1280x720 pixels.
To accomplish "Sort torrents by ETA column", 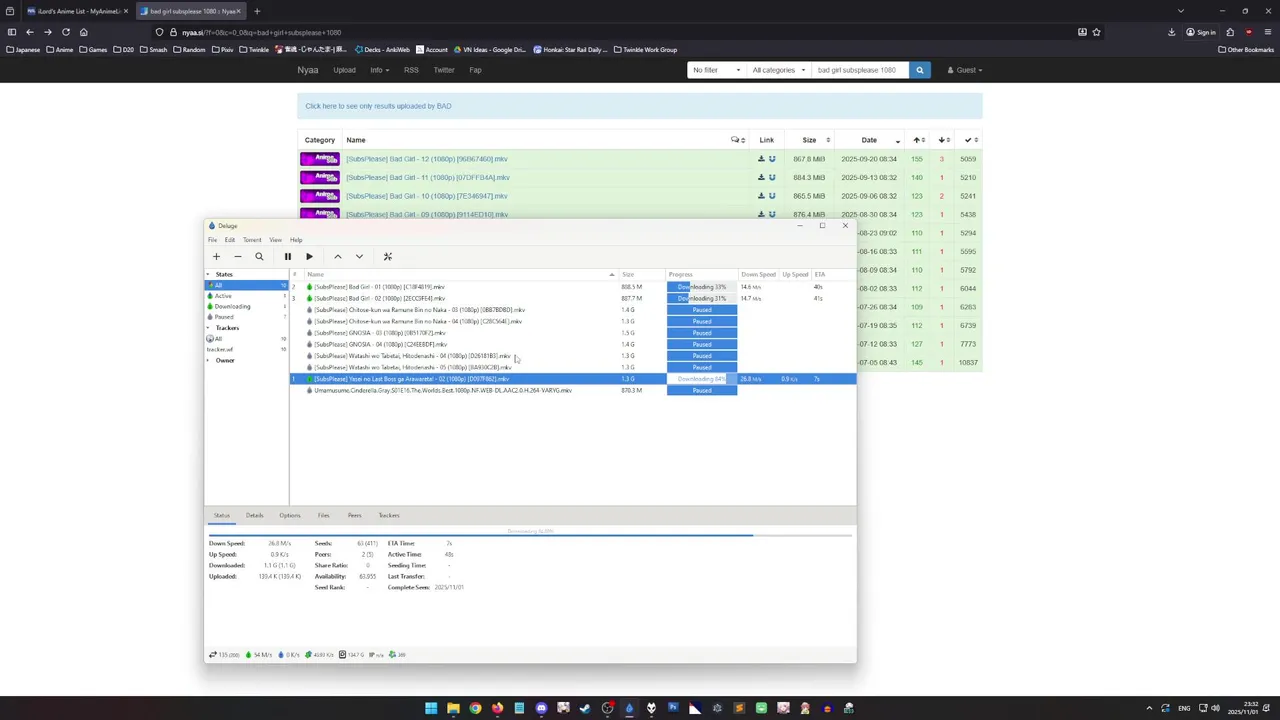I will pos(833,274).
